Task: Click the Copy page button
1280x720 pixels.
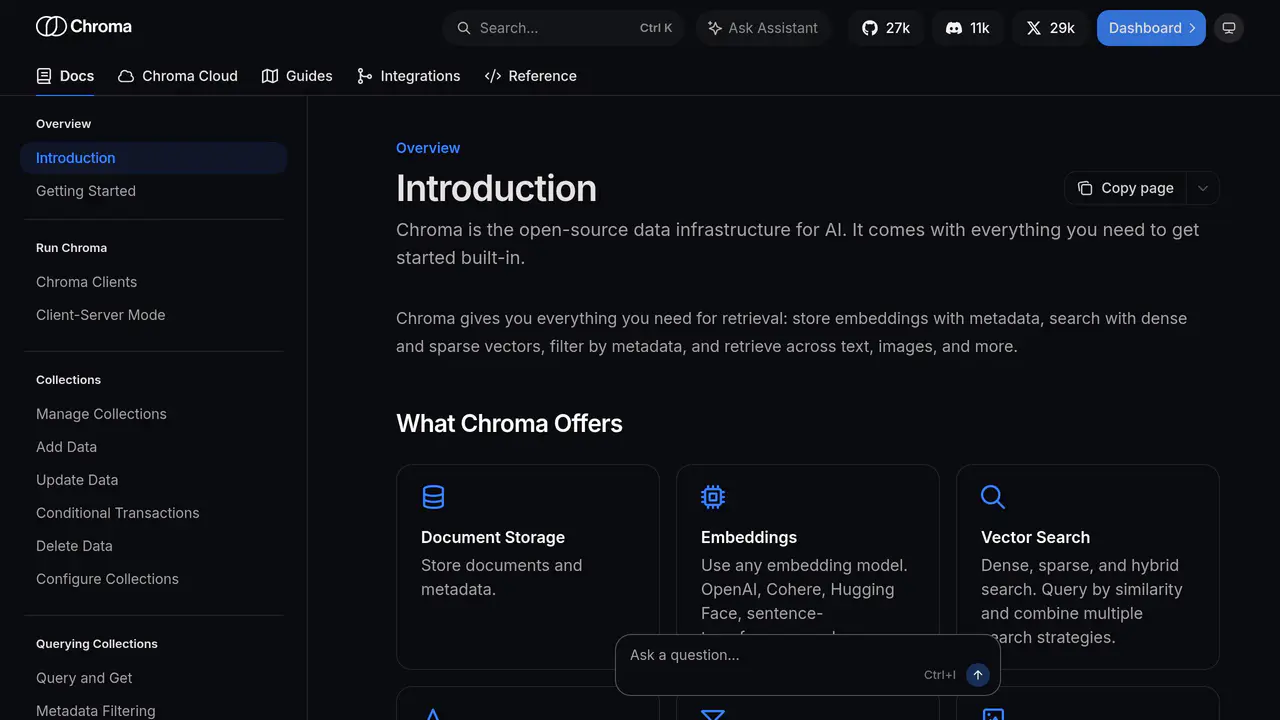Action: tap(1126, 188)
